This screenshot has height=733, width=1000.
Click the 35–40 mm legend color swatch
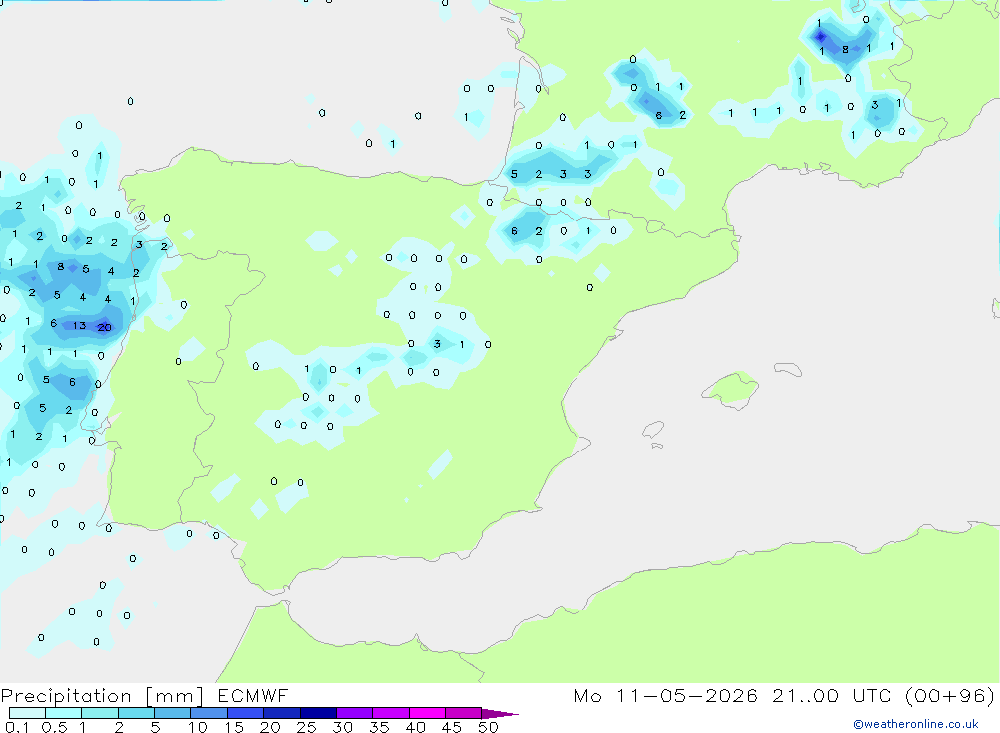(391, 713)
